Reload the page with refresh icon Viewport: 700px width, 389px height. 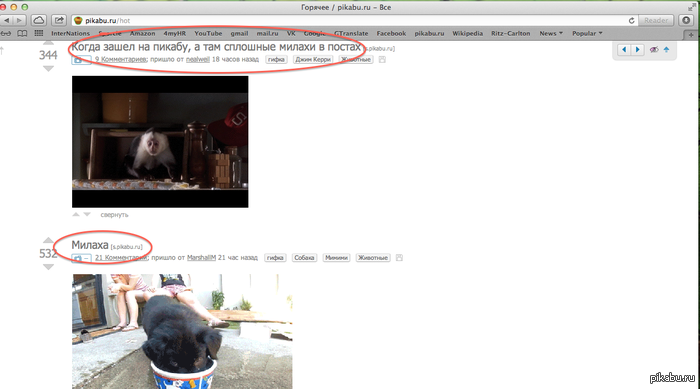tap(631, 21)
